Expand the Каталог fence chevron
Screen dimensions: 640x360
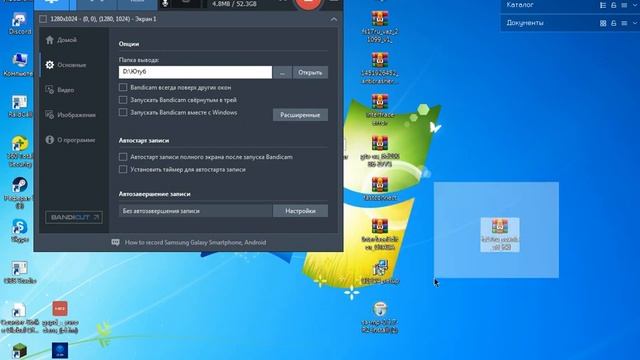[635, 5]
